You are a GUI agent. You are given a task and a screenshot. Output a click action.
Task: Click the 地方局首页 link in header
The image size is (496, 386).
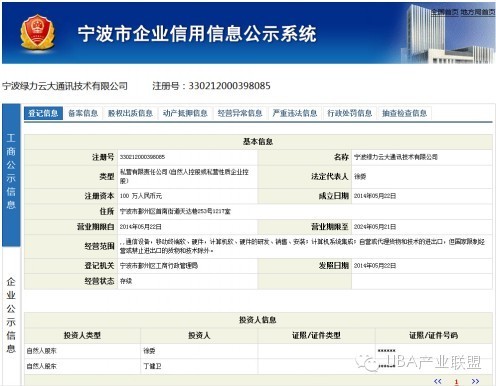point(478,12)
